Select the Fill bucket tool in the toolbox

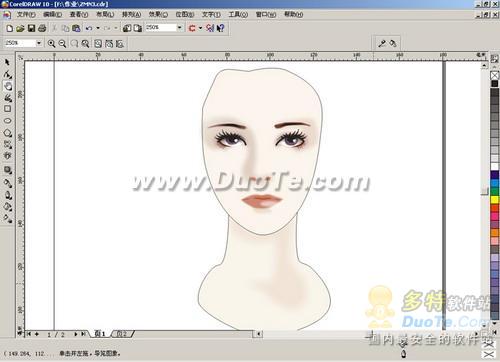click(x=8, y=207)
